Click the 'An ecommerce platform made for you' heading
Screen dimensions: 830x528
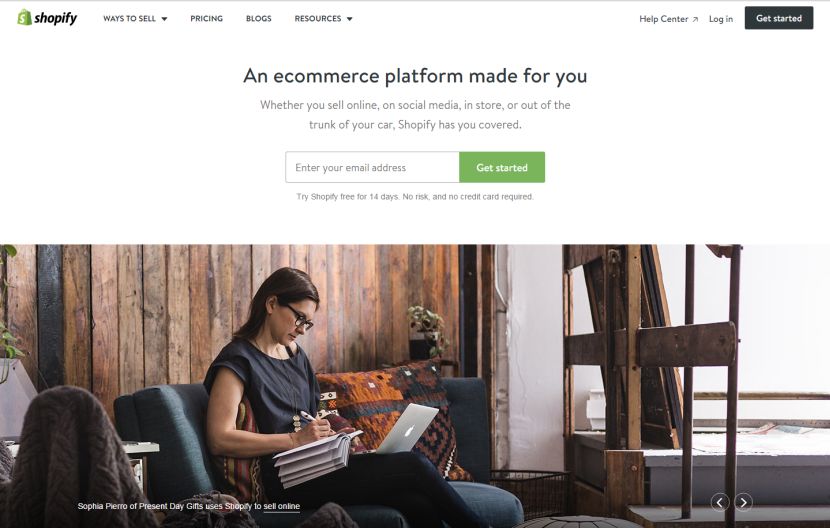pyautogui.click(x=415, y=76)
